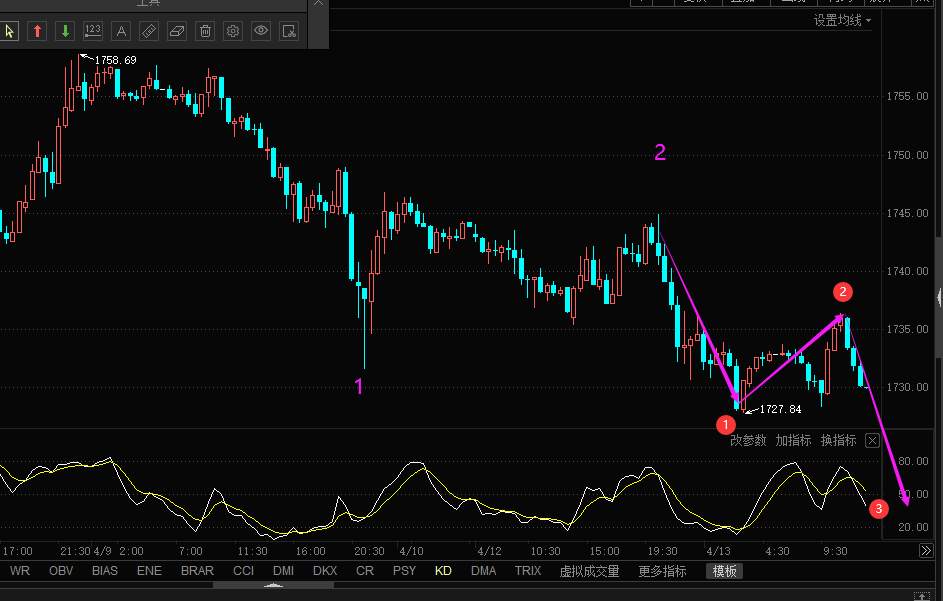Click the 模板 template button
Screen dimensions: 943x601
click(724, 571)
